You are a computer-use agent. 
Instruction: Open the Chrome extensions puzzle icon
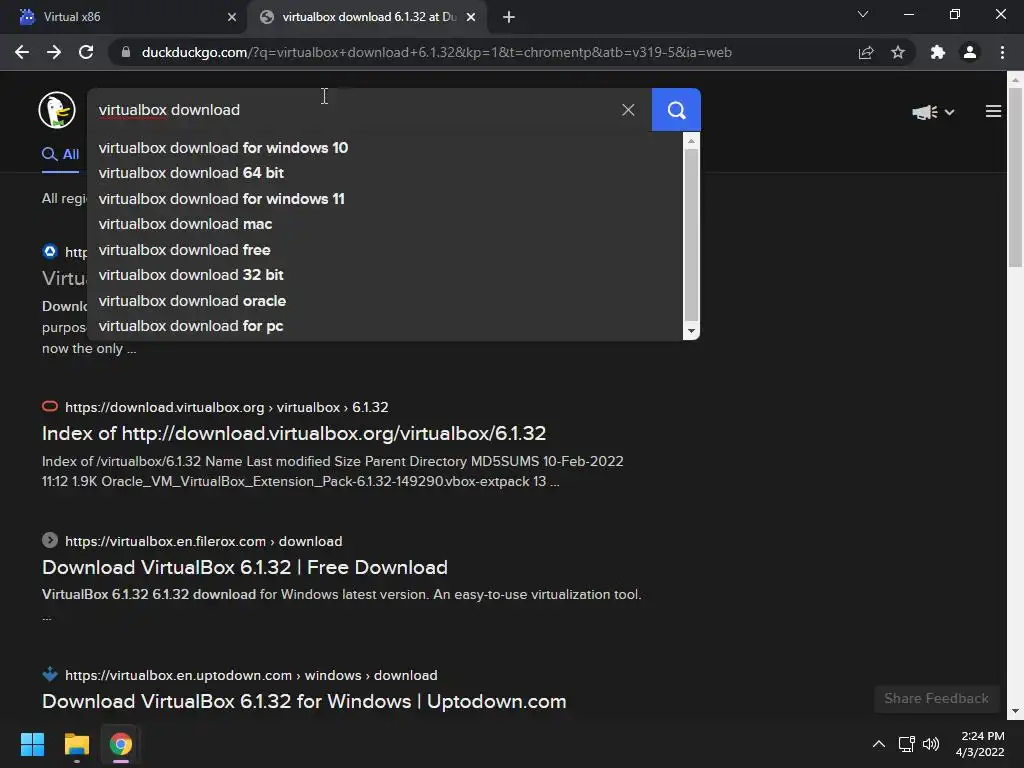938,52
